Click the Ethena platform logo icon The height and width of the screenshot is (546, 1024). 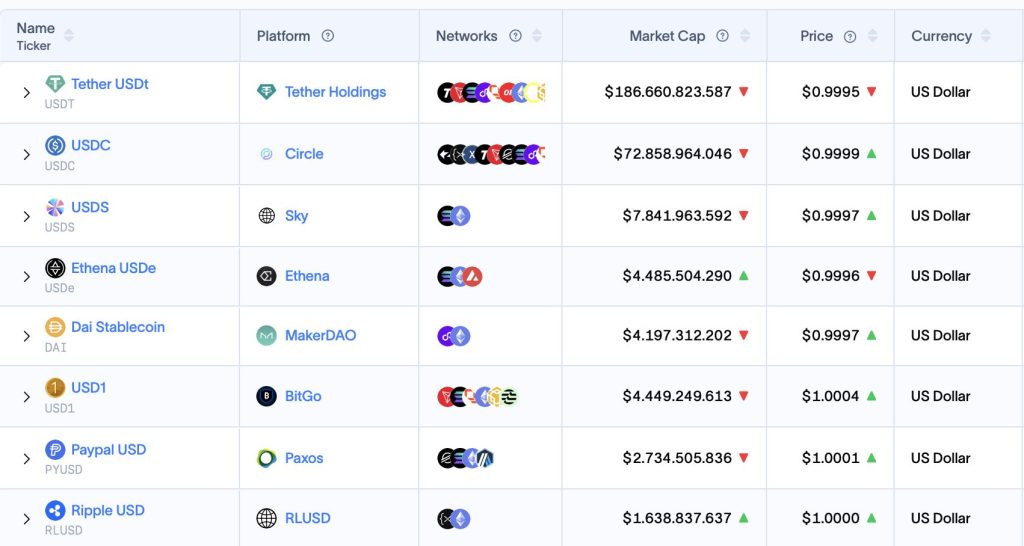click(266, 276)
